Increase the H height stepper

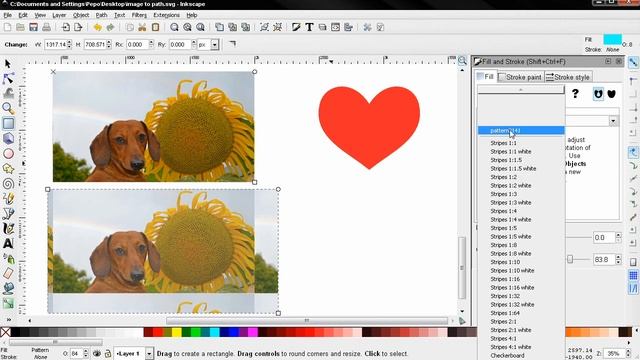[x=109, y=42]
